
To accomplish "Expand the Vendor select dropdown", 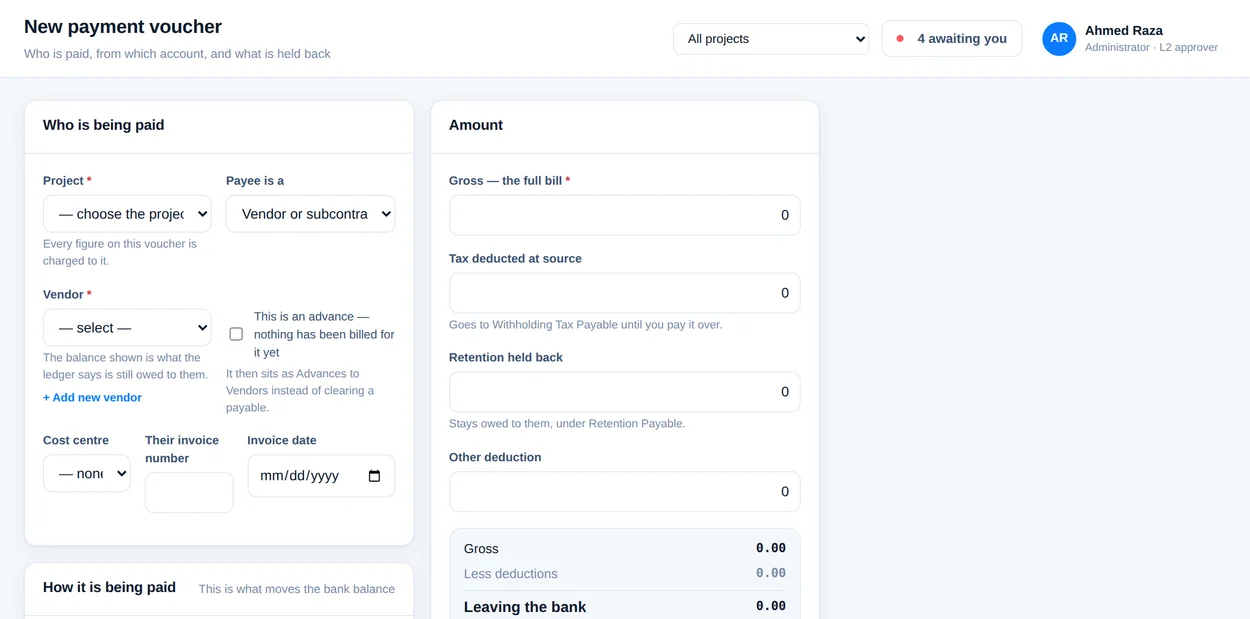I will point(127,328).
